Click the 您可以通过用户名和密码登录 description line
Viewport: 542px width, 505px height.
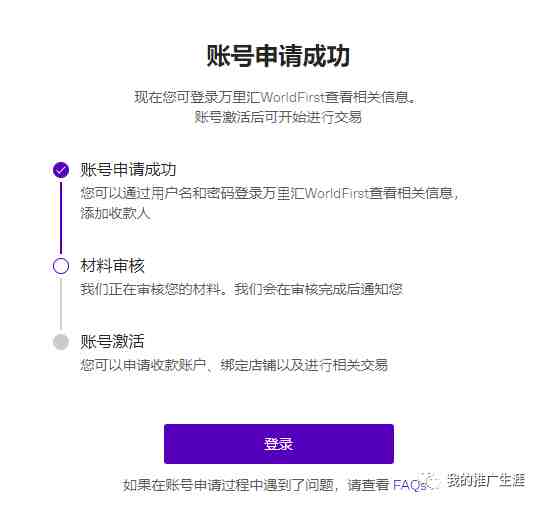click(x=270, y=193)
